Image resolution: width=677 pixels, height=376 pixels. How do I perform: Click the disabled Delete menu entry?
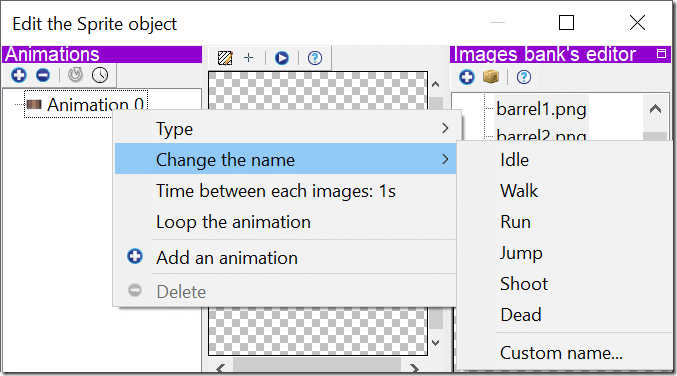click(285, 291)
